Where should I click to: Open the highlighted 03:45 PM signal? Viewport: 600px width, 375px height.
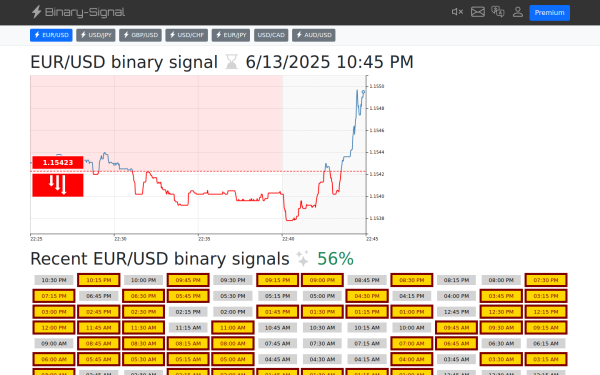pos(501,296)
